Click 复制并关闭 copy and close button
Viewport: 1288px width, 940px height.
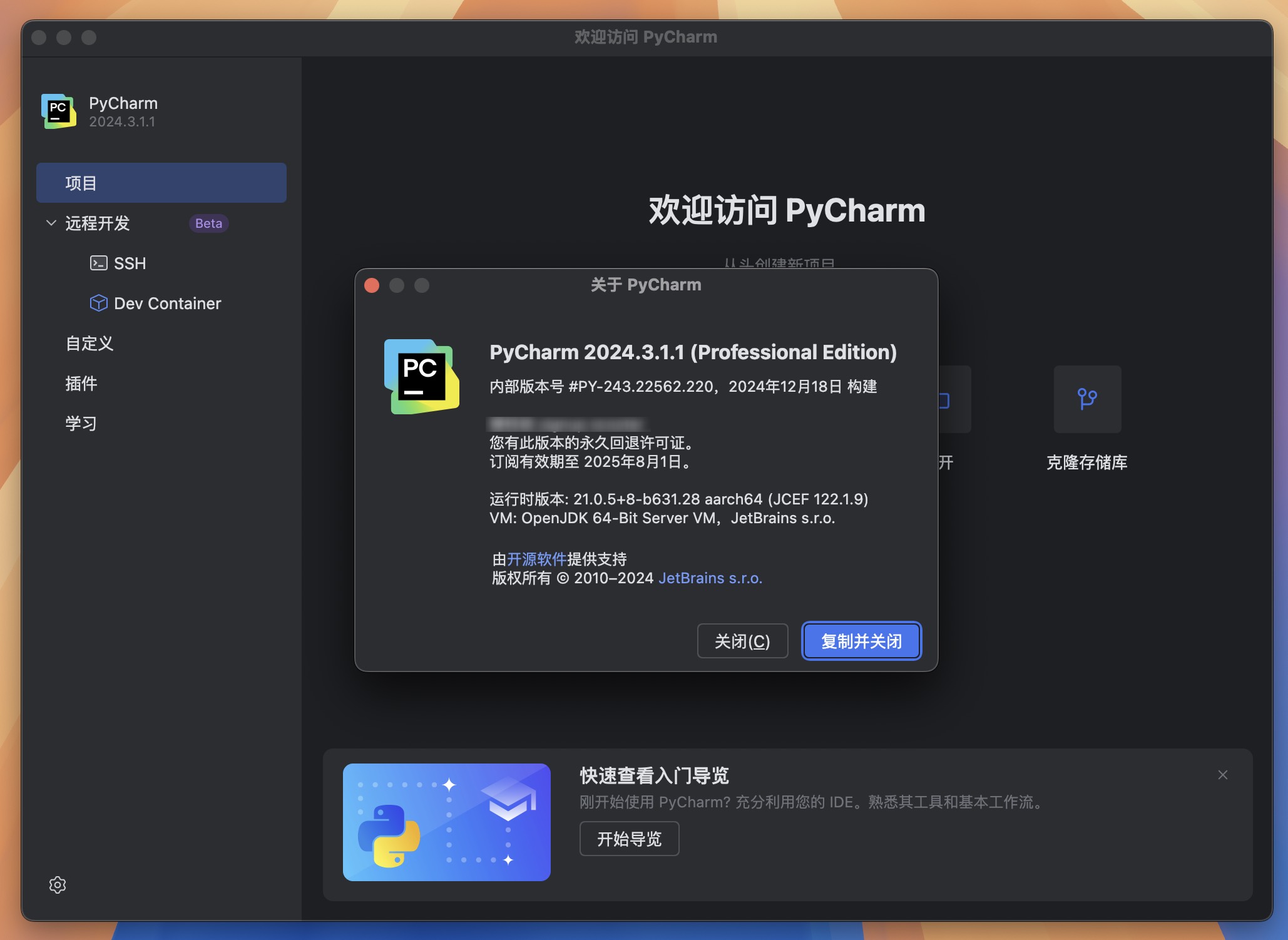tap(862, 641)
